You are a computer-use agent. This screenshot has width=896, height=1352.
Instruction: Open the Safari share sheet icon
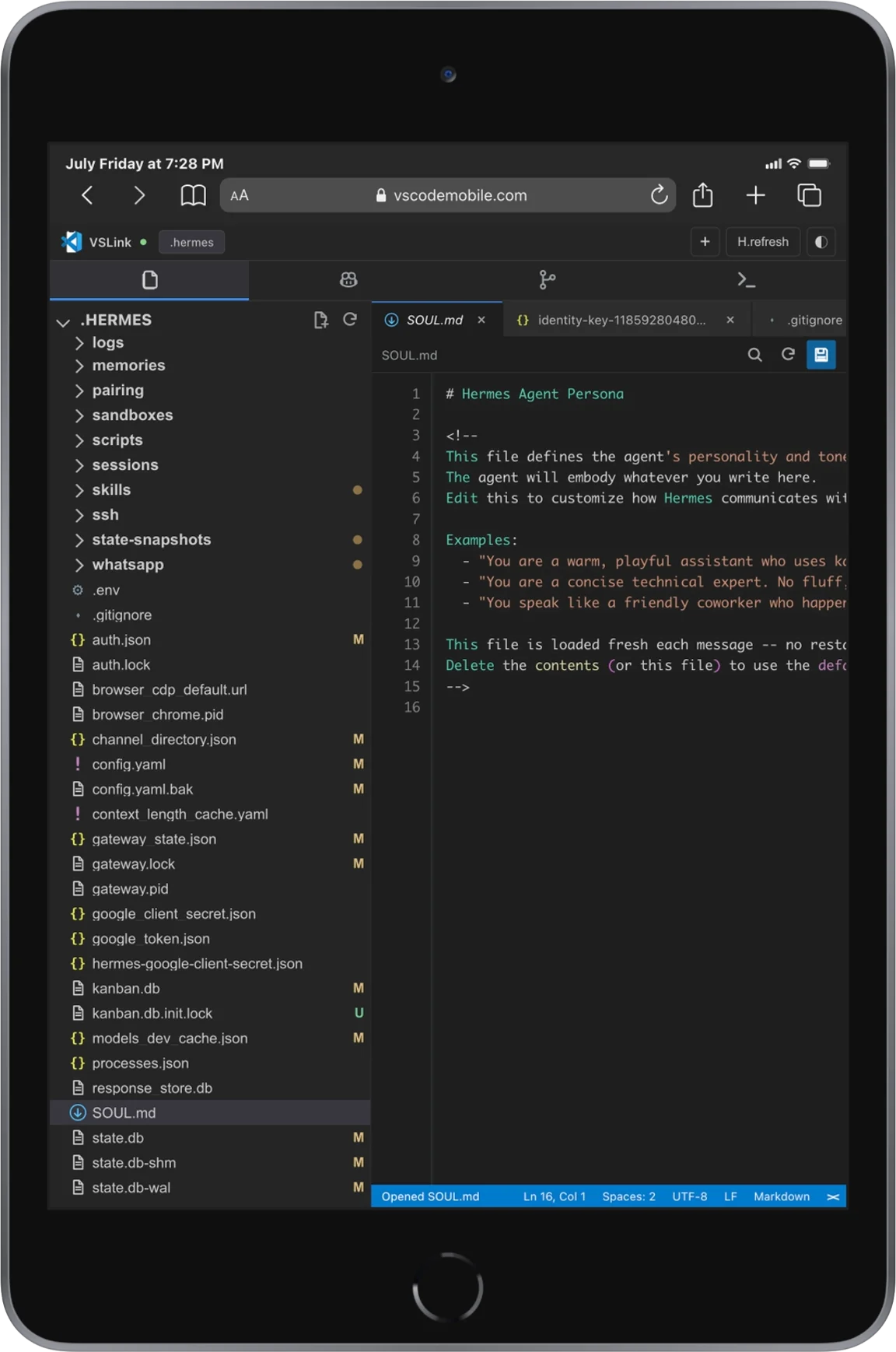[703, 194]
